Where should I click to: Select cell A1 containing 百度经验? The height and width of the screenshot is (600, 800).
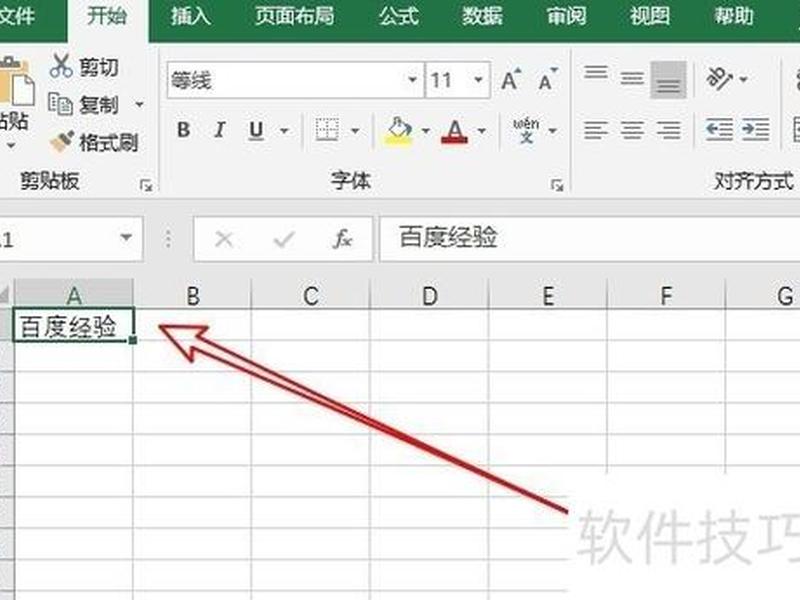coord(74,326)
